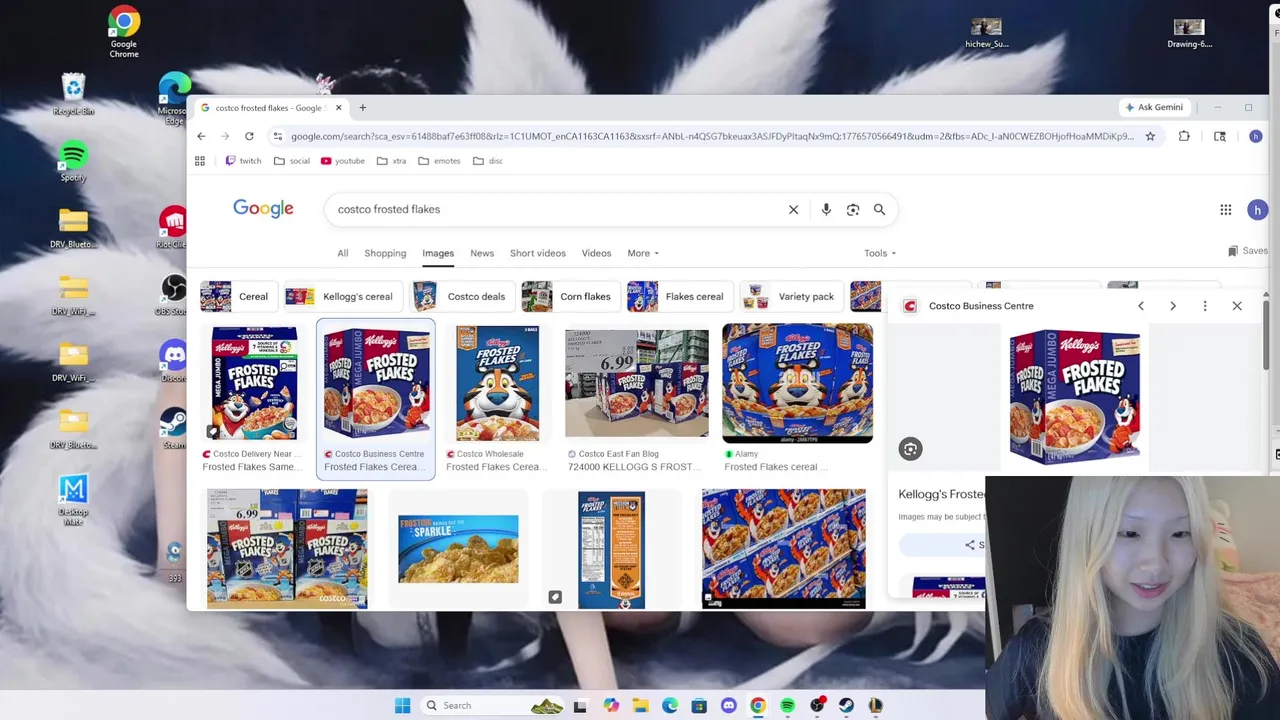The width and height of the screenshot is (1280, 720).
Task: Select the Images tab
Action: pos(438,253)
